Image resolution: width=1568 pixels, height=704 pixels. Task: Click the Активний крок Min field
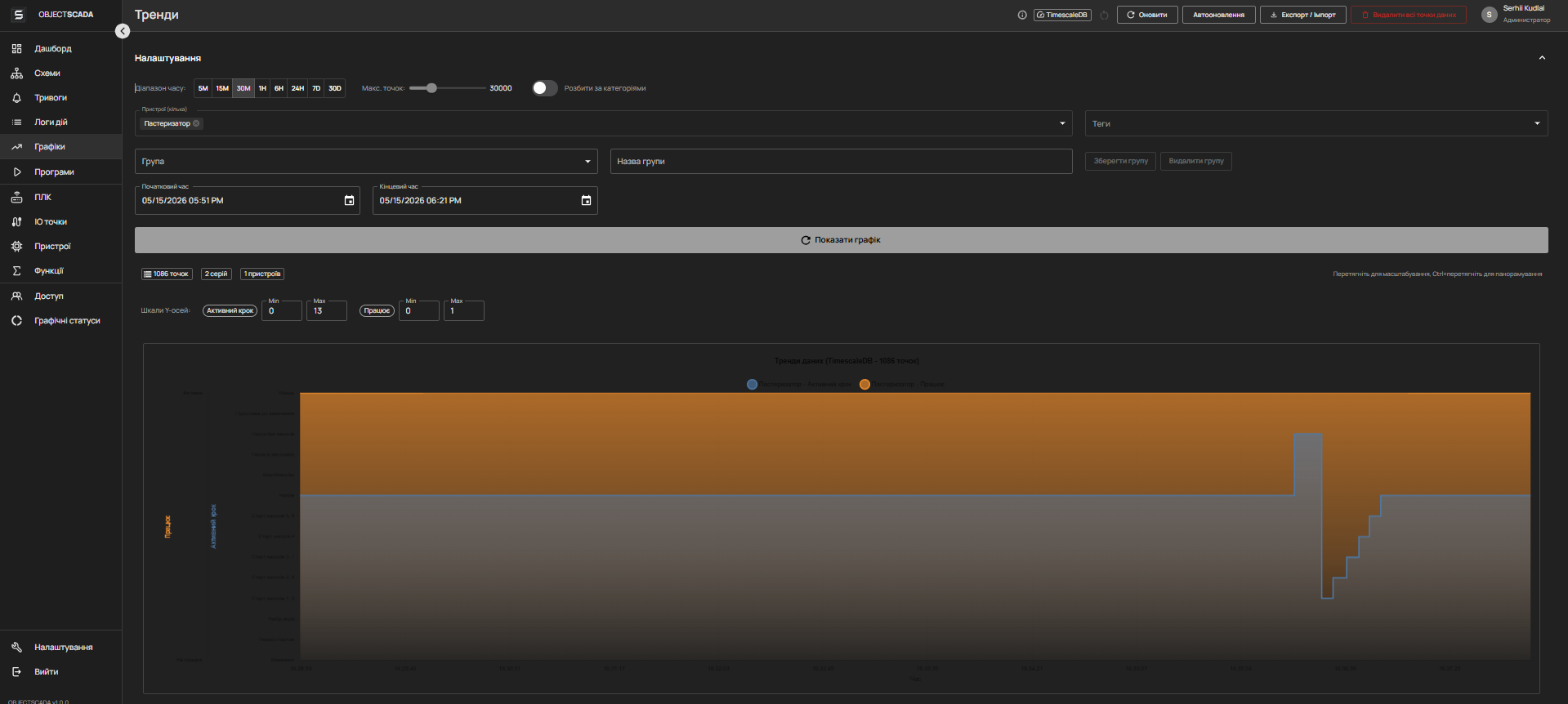click(281, 311)
